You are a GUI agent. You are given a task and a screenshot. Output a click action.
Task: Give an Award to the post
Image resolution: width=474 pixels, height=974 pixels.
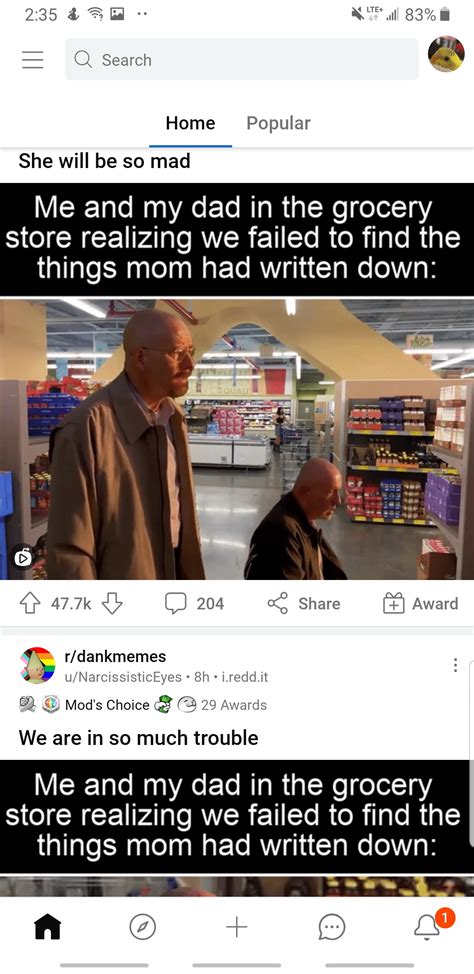tap(421, 603)
